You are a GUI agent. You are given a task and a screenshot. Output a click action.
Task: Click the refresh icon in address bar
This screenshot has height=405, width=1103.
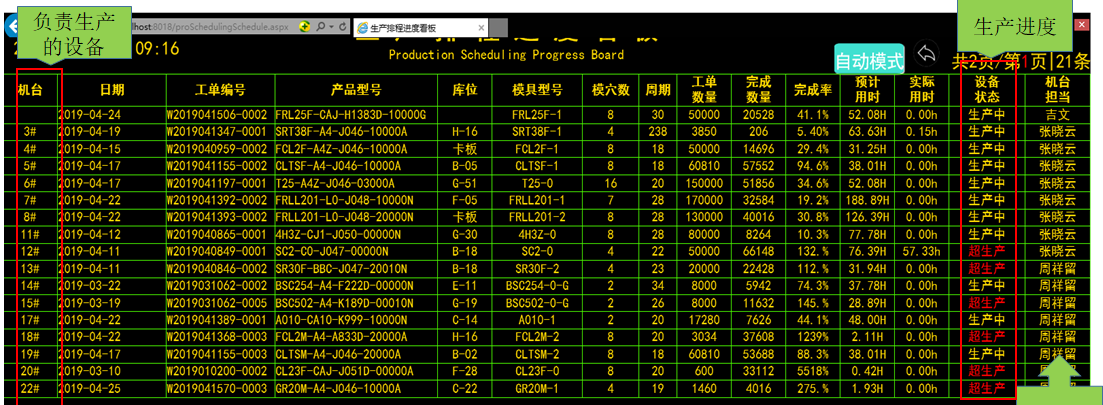pyautogui.click(x=342, y=27)
